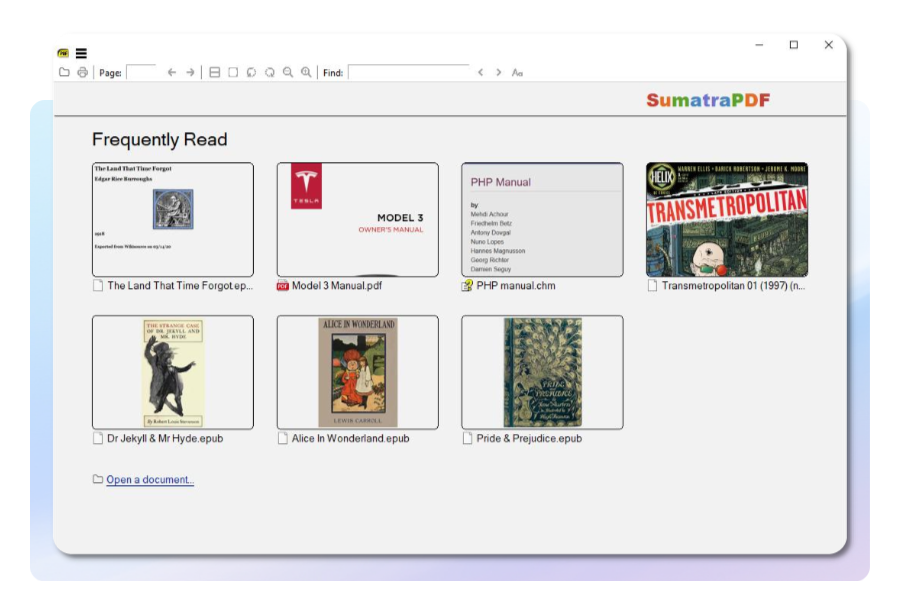Focus the Page number field
The width and height of the screenshot is (900, 600).
pos(141,72)
